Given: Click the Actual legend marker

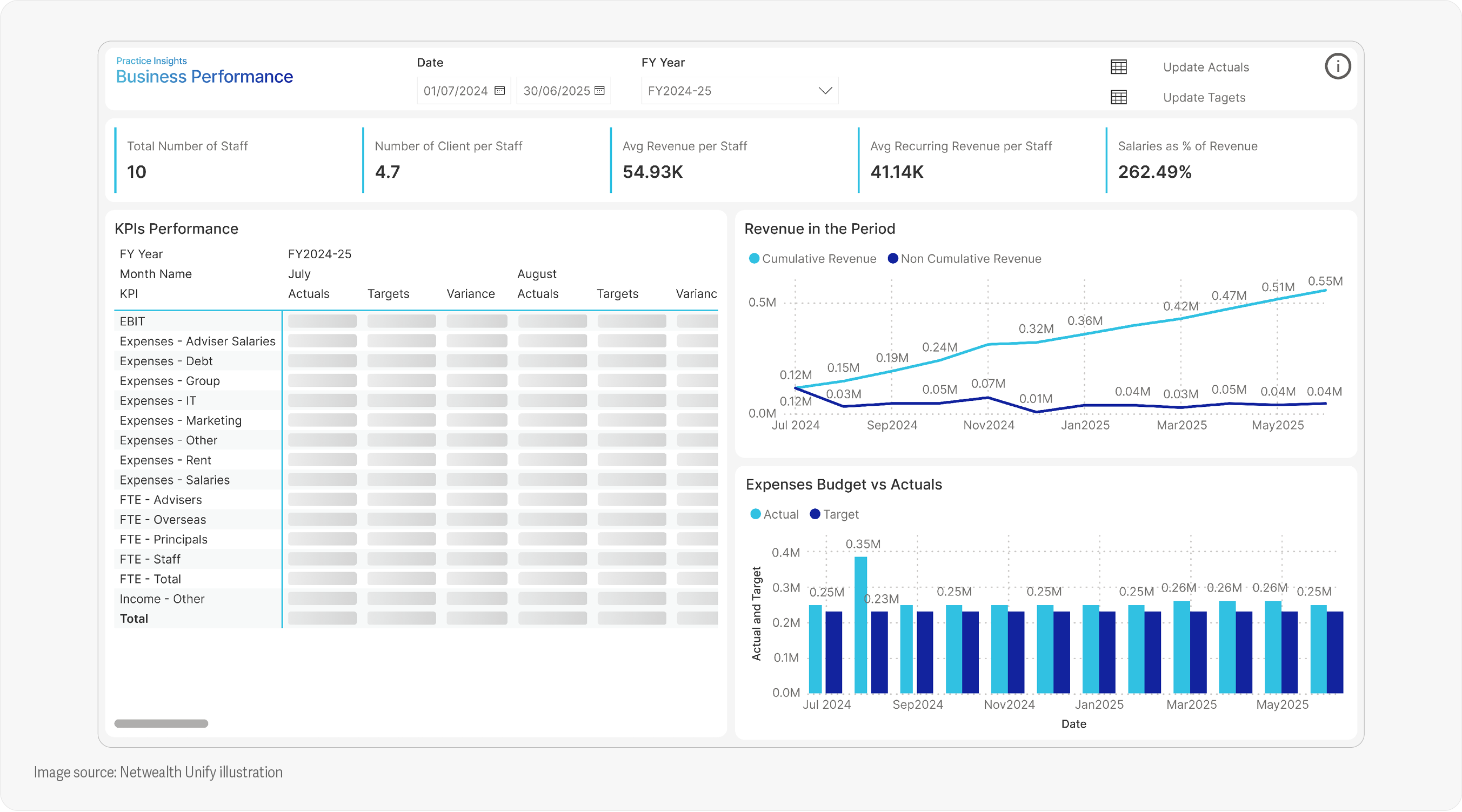Looking at the screenshot, I should point(756,514).
